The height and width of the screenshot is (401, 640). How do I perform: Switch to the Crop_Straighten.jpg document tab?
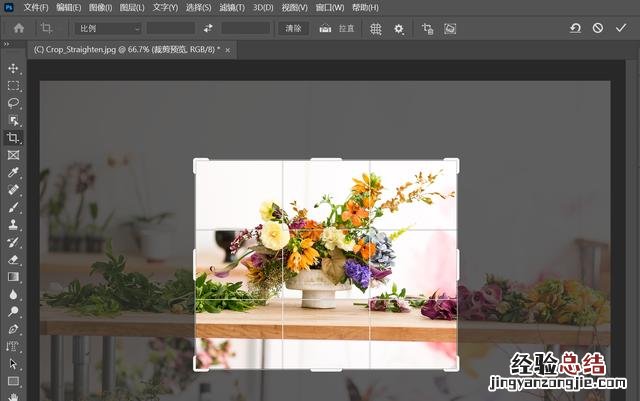(x=126, y=49)
